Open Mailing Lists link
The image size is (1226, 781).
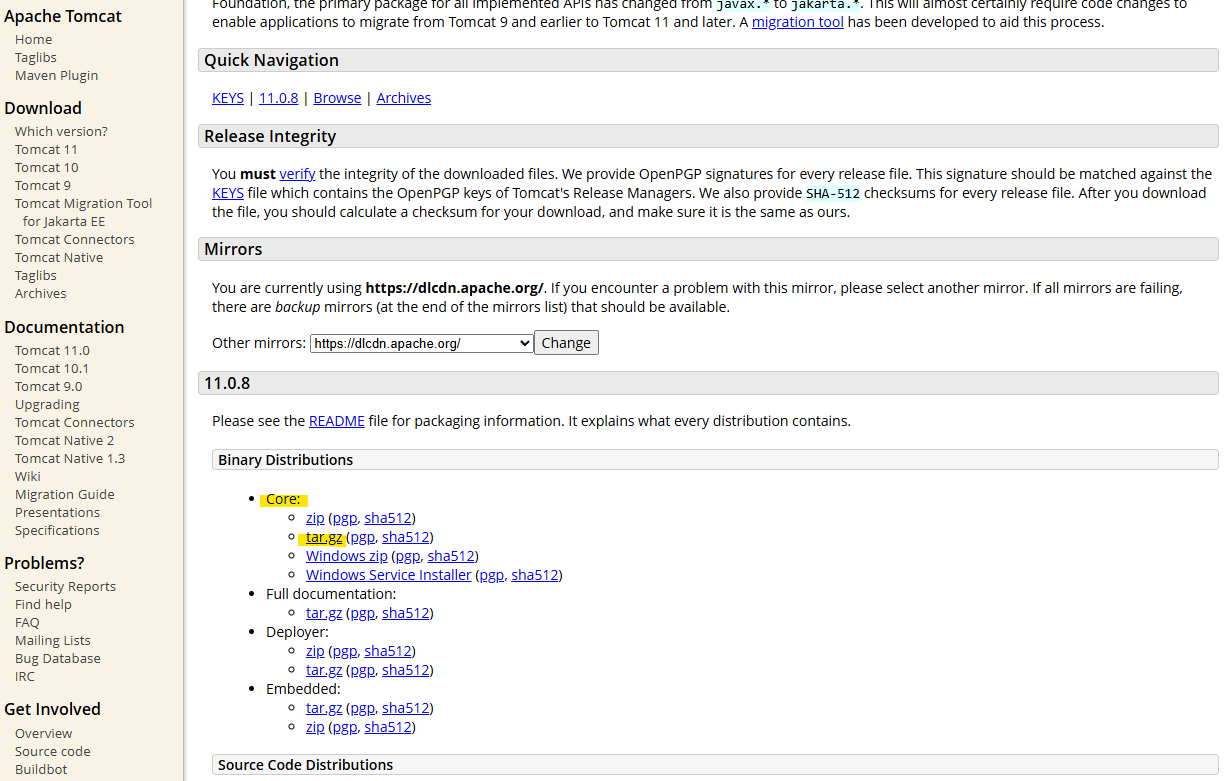tap(53, 640)
